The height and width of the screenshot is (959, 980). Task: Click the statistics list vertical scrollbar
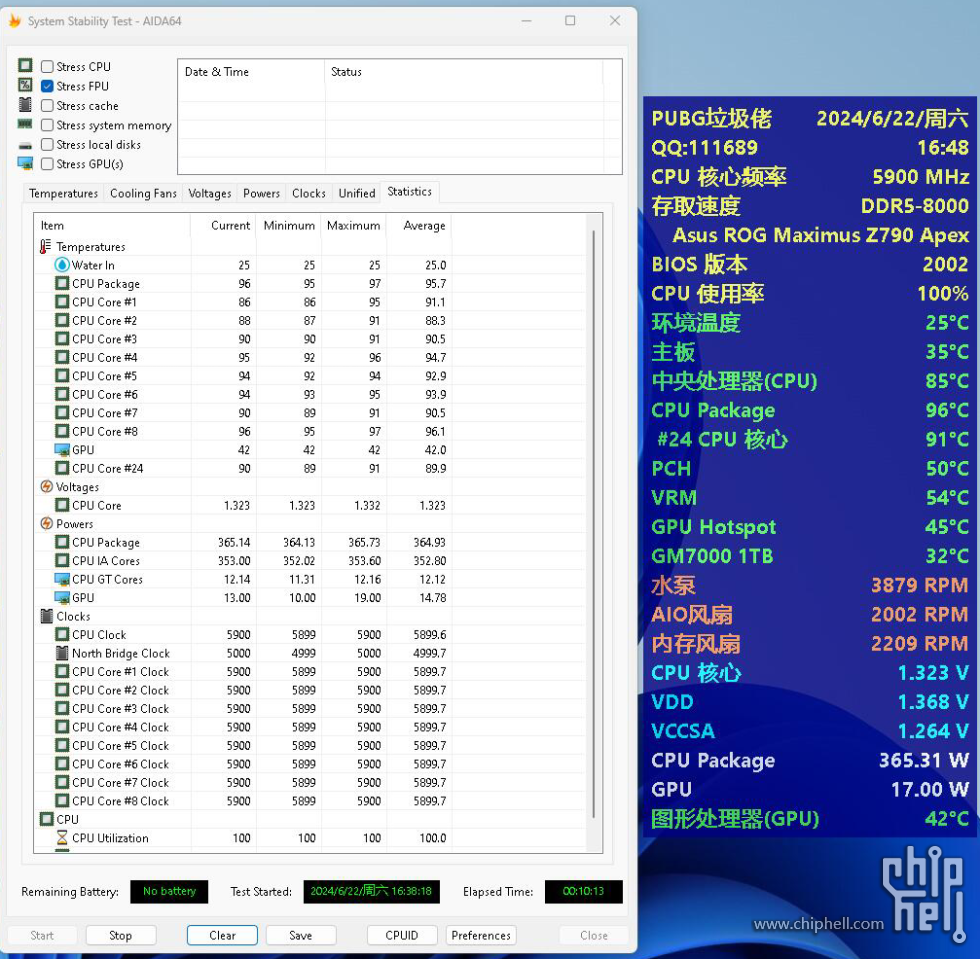[x=594, y=524]
